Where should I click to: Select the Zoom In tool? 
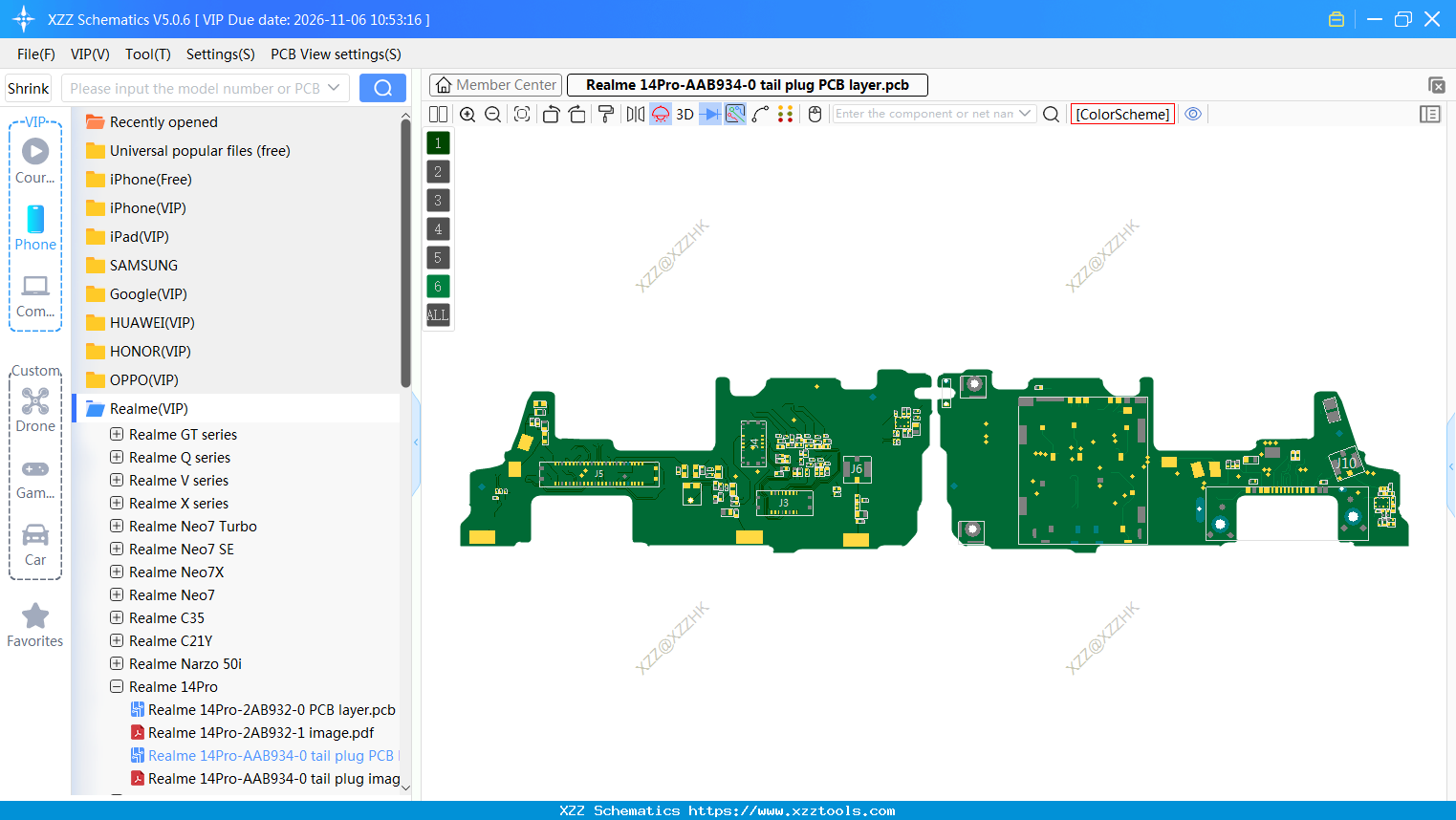click(467, 114)
